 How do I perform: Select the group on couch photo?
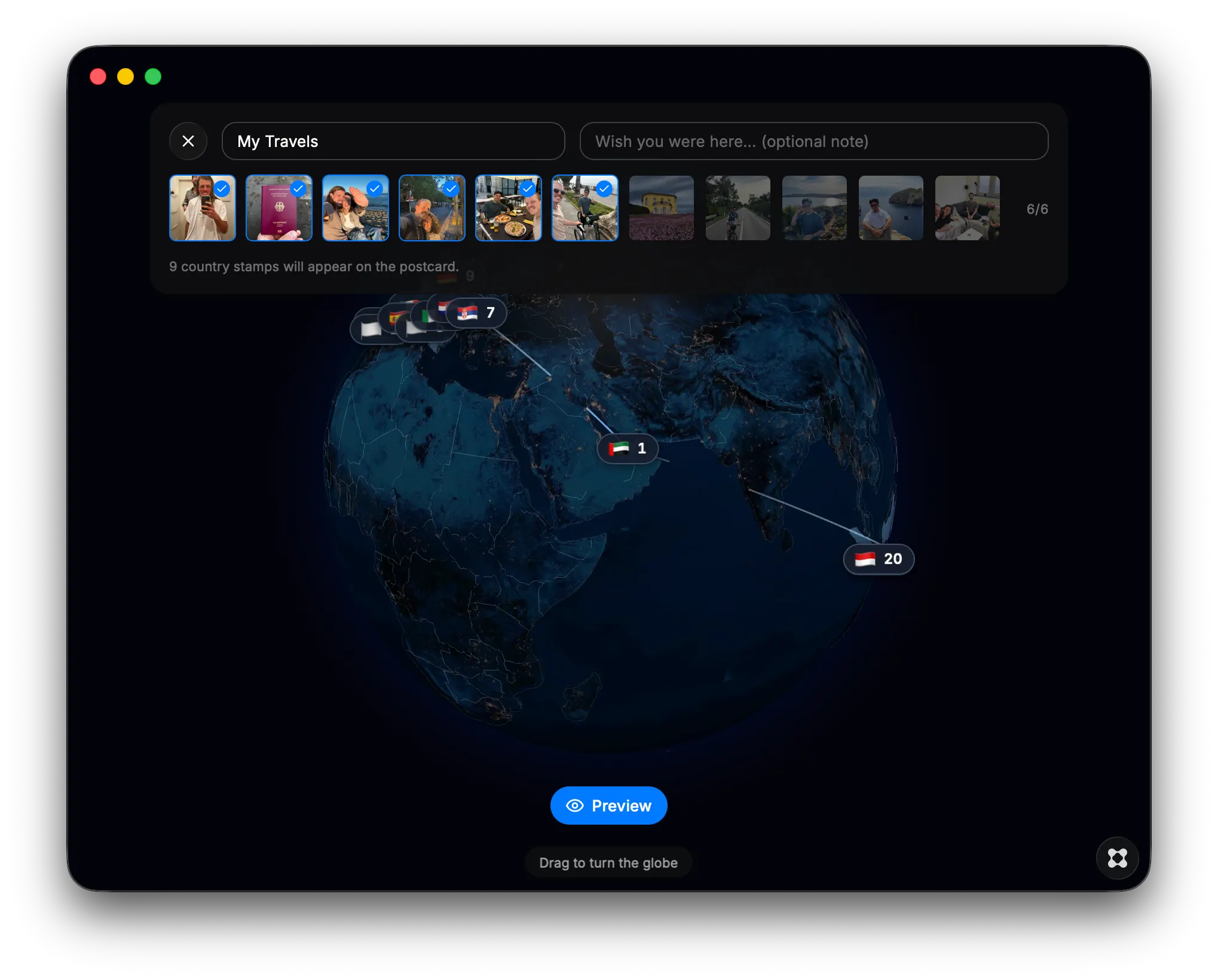pyautogui.click(x=968, y=208)
